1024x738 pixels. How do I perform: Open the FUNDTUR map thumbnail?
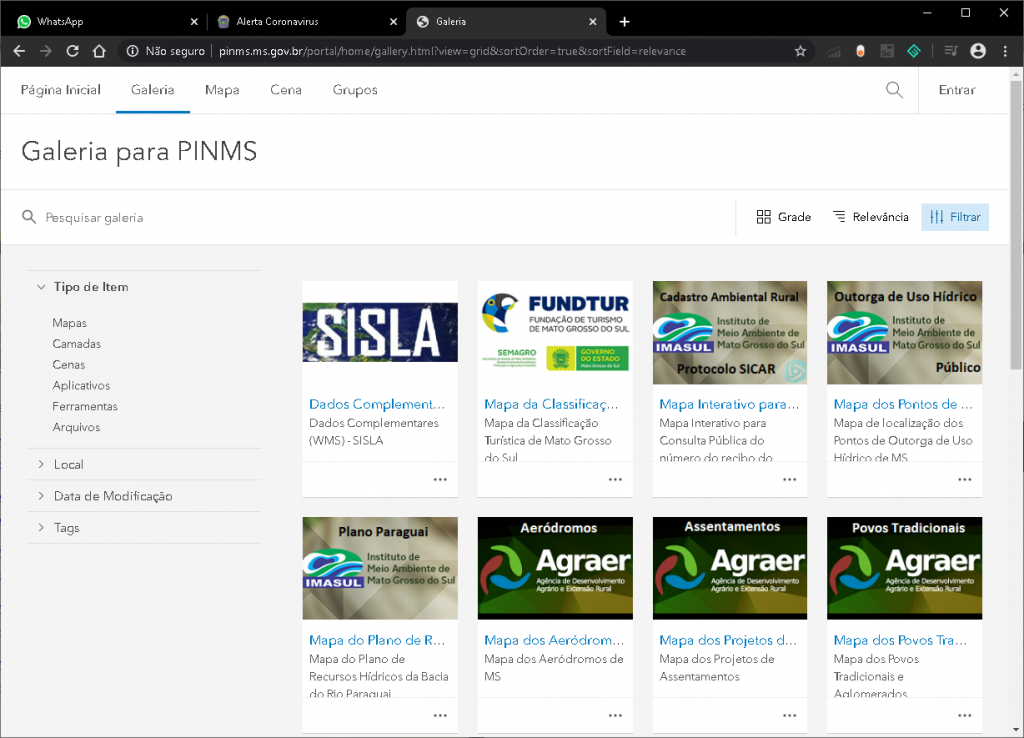click(x=555, y=332)
